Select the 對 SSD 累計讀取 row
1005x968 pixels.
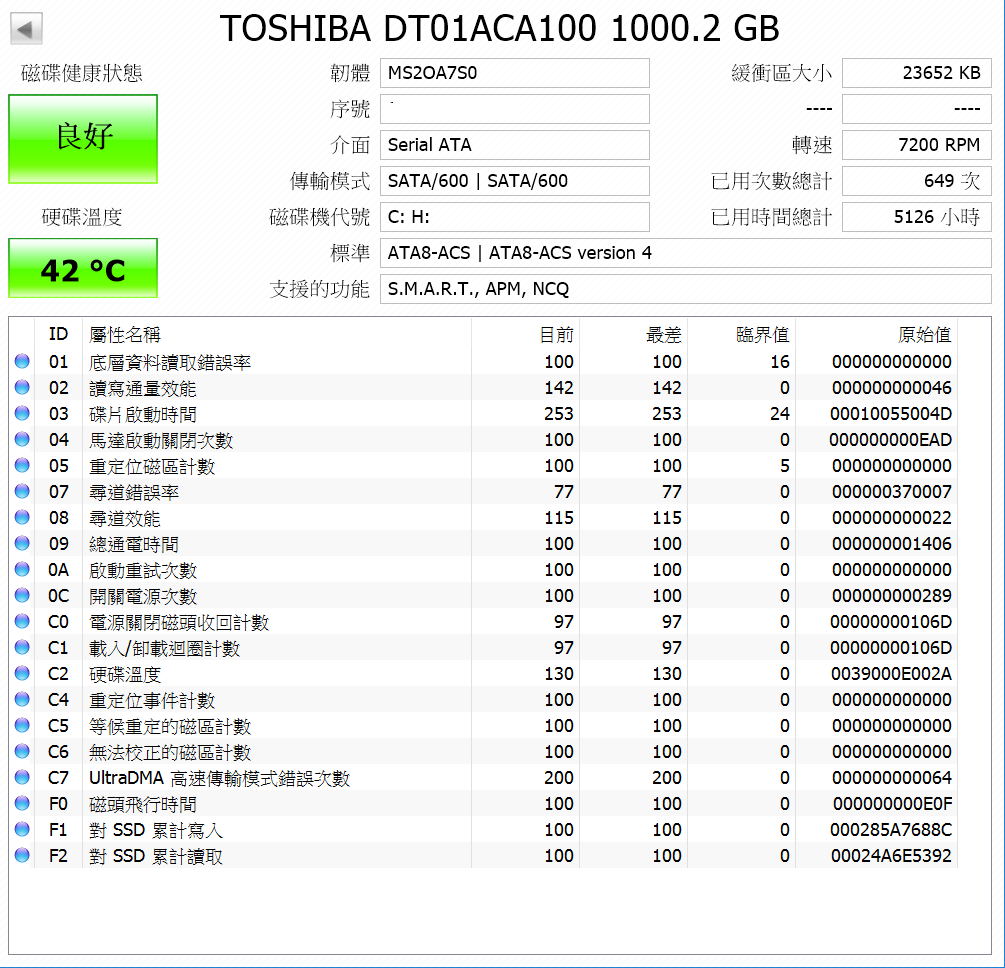(x=484, y=855)
